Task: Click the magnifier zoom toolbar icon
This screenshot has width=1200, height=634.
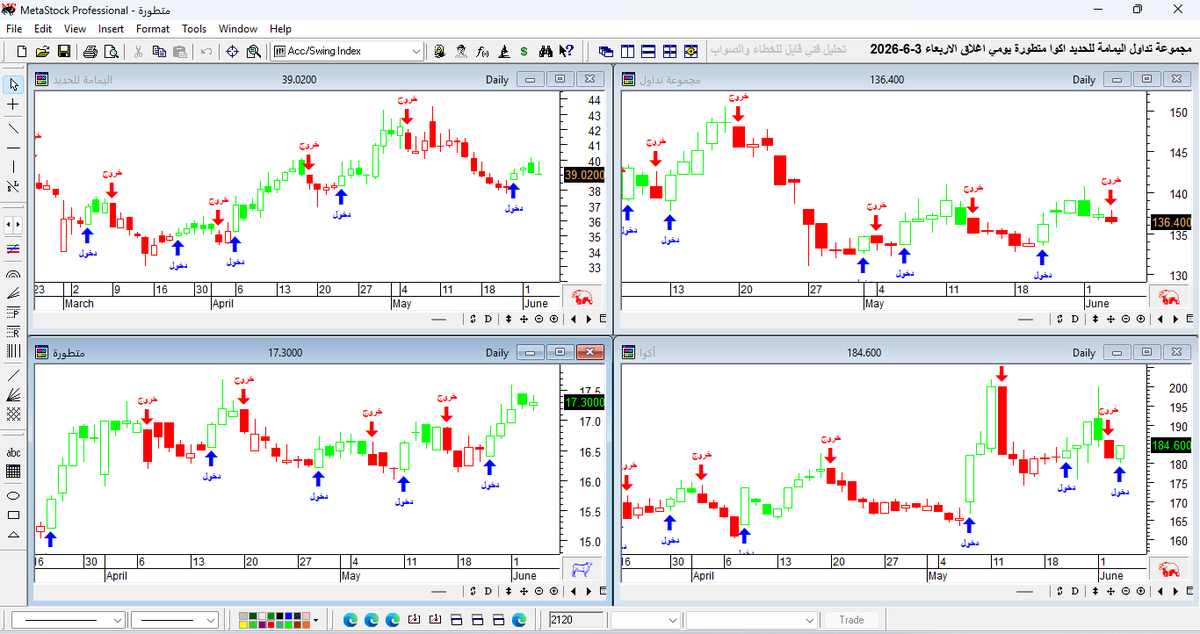Action: 254,51
